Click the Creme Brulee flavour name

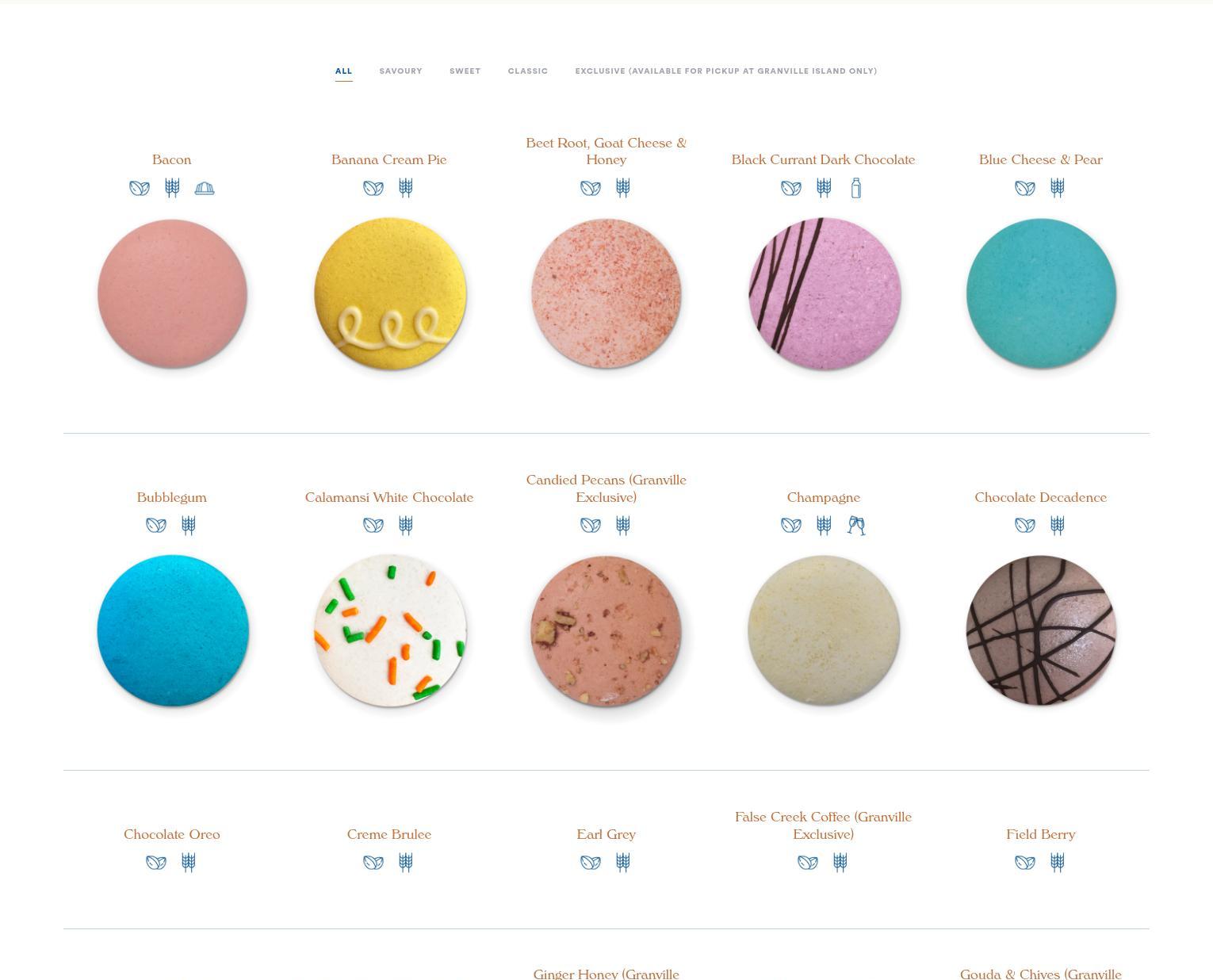[389, 834]
